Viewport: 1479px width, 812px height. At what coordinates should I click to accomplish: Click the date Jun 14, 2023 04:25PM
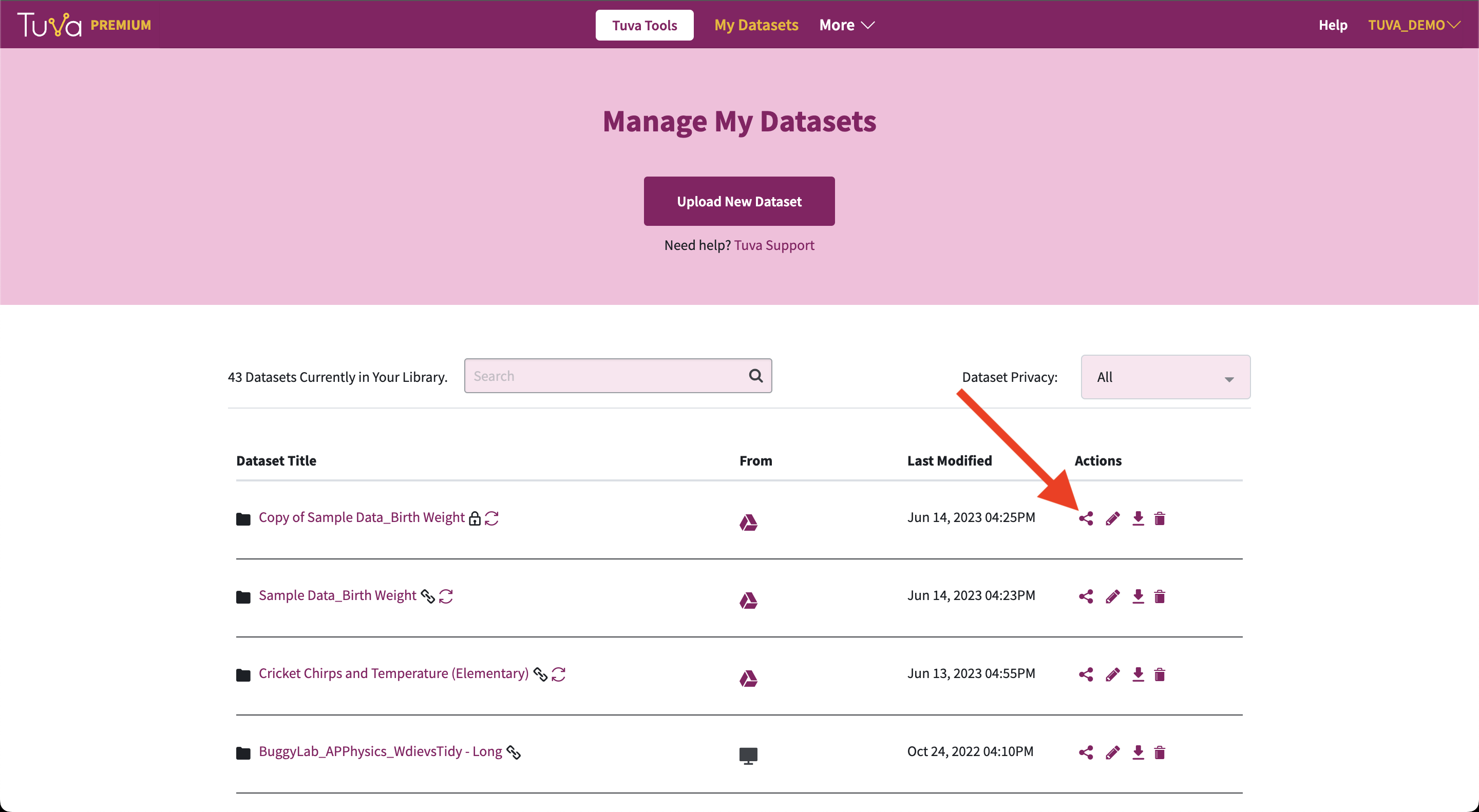click(971, 517)
